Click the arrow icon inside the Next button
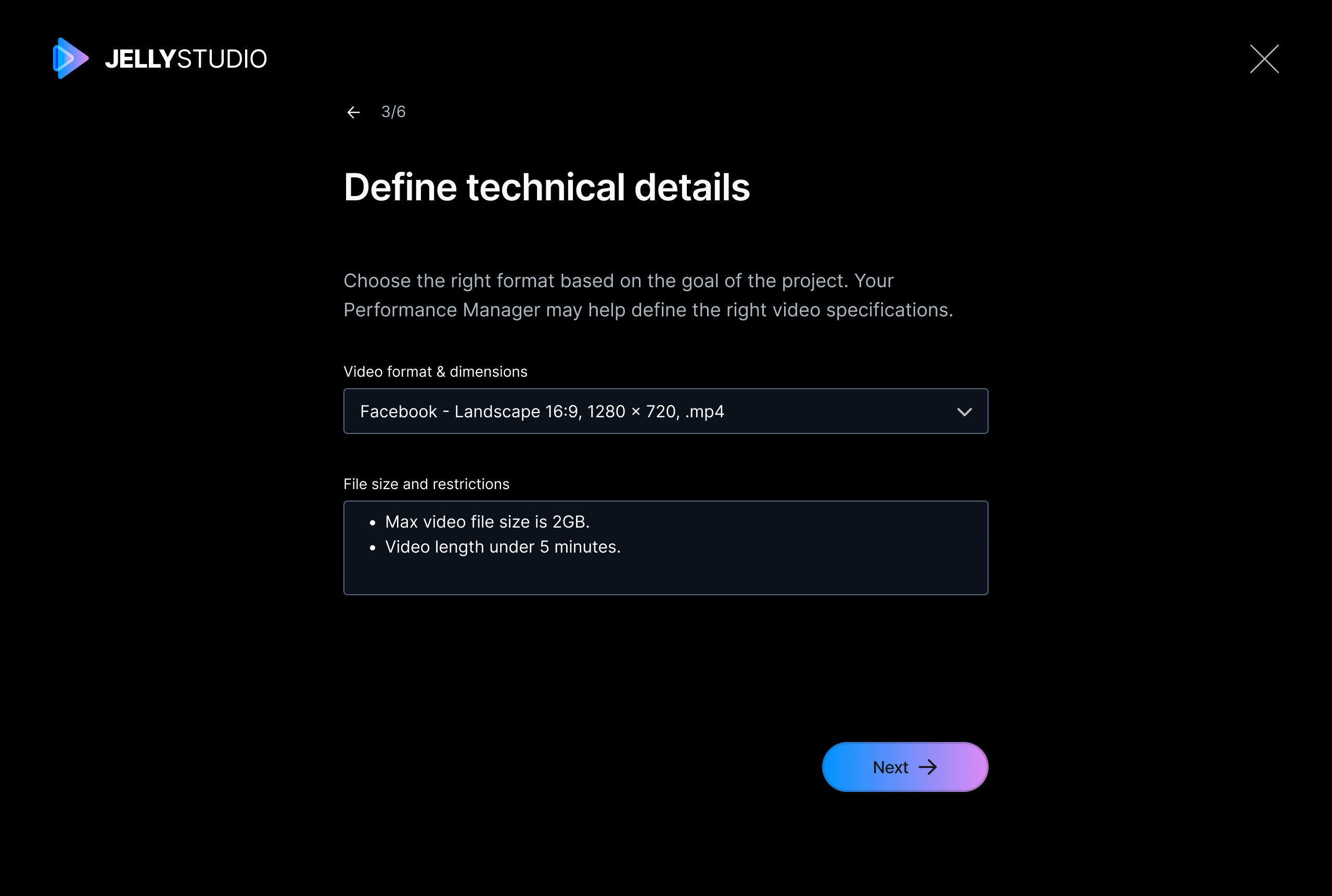The image size is (1332, 896). [927, 767]
